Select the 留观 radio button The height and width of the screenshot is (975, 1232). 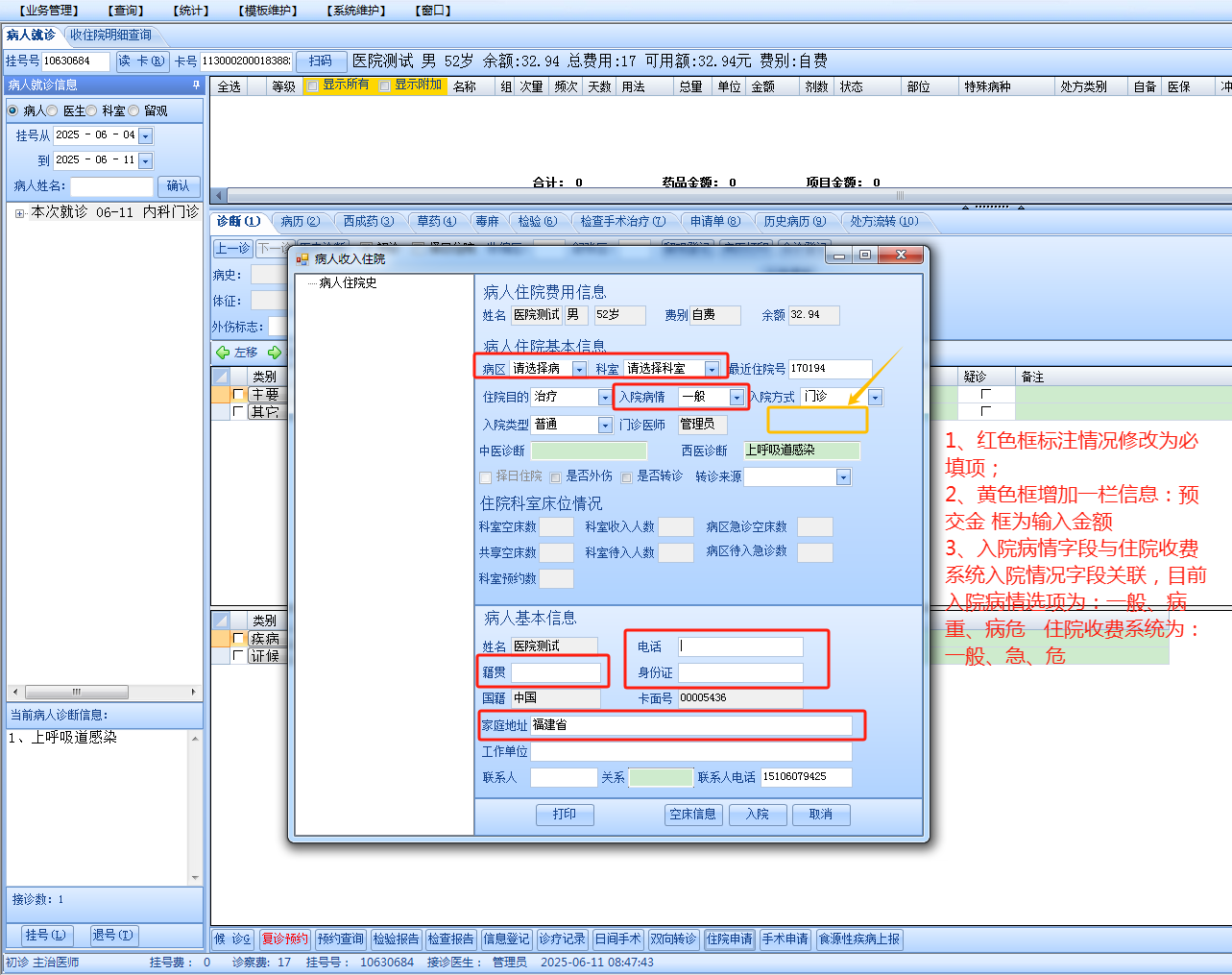point(133,110)
